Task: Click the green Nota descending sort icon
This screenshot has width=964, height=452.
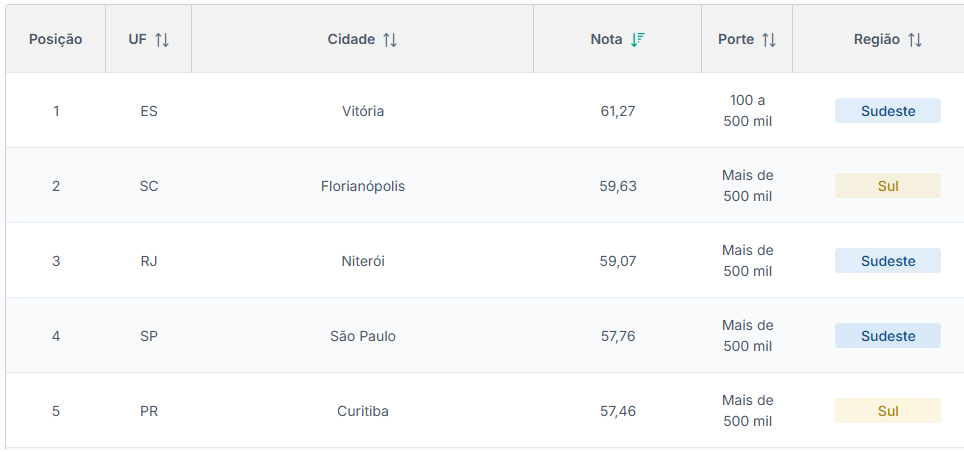Action: point(638,40)
